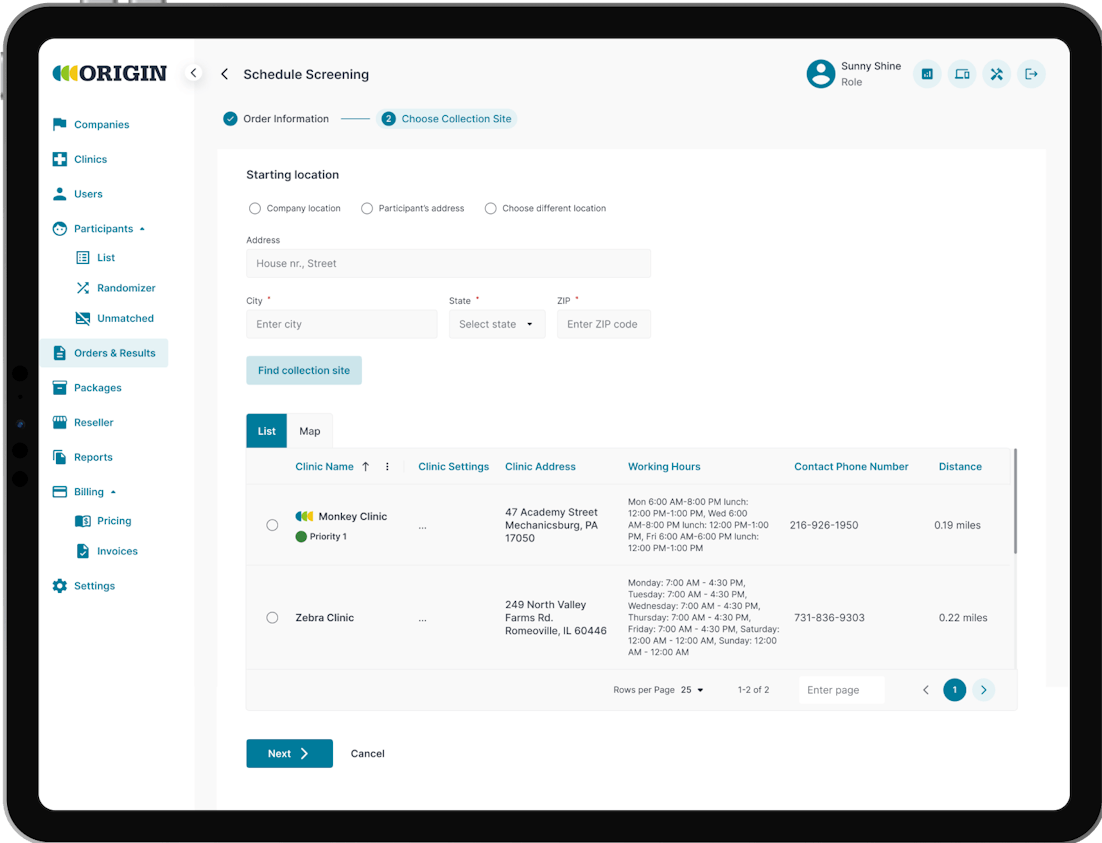This screenshot has width=1102, height=843.
Task: Click the 0.22 miles distance cell
Action: [963, 617]
